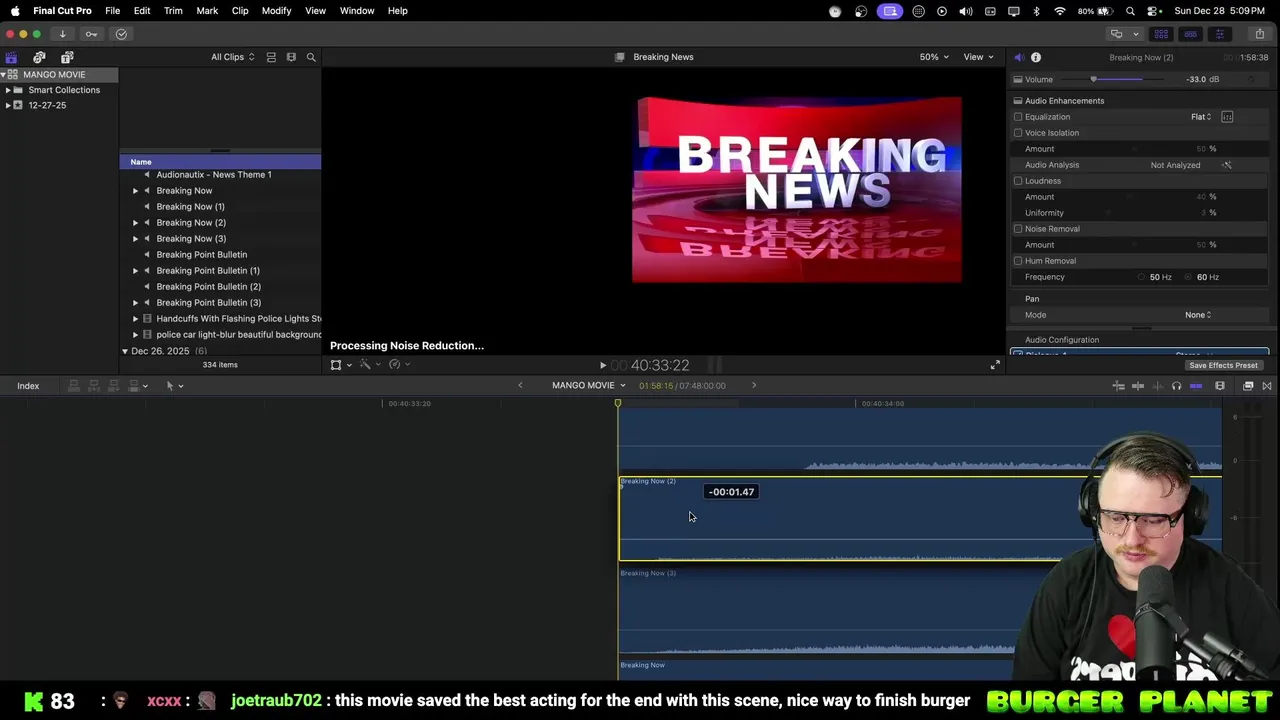The width and height of the screenshot is (1280, 720).
Task: Open Background Tasks checkmark button
Action: click(121, 34)
